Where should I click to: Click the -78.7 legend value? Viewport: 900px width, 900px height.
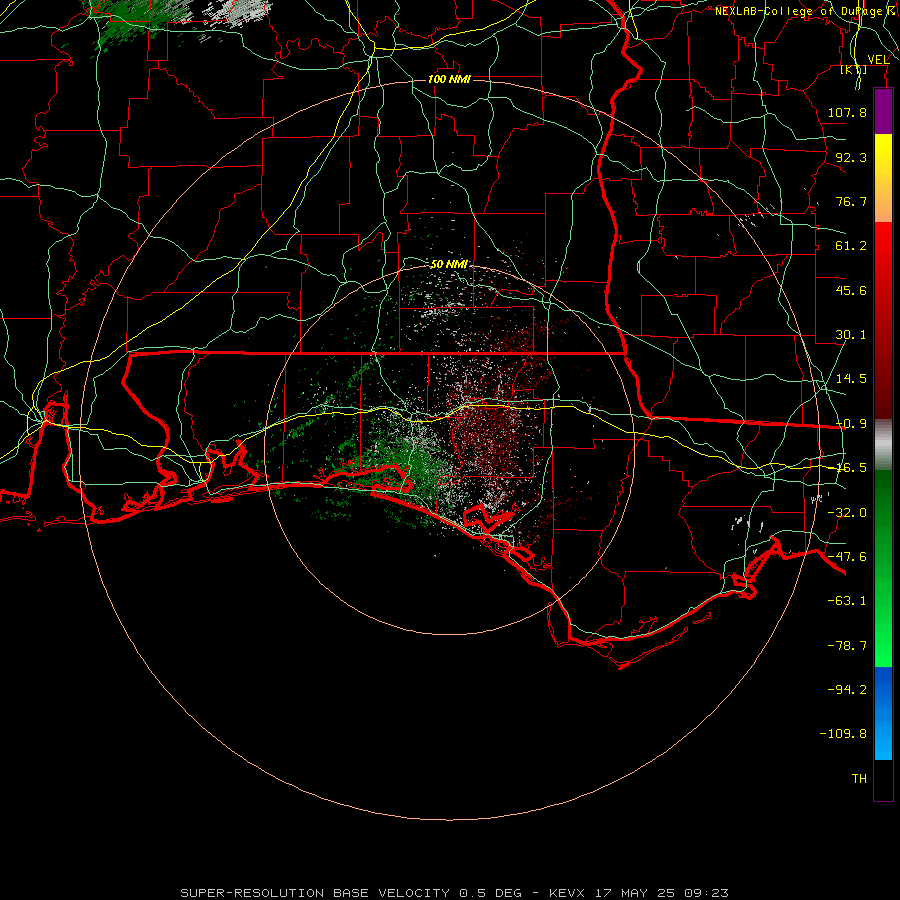tap(847, 646)
